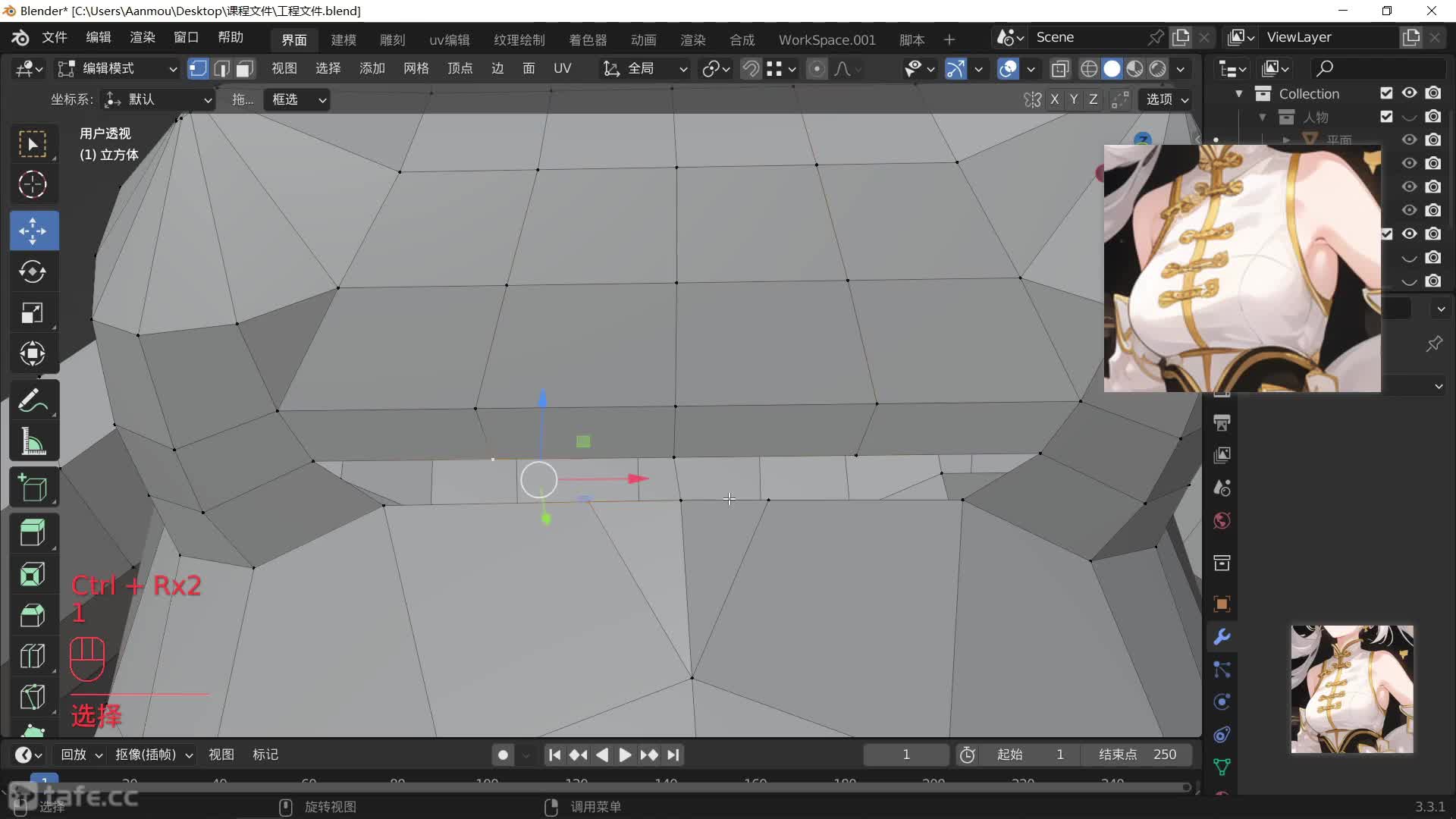Select the Loop Cut tool
Viewport: 1456px width, 819px height.
[x=33, y=656]
